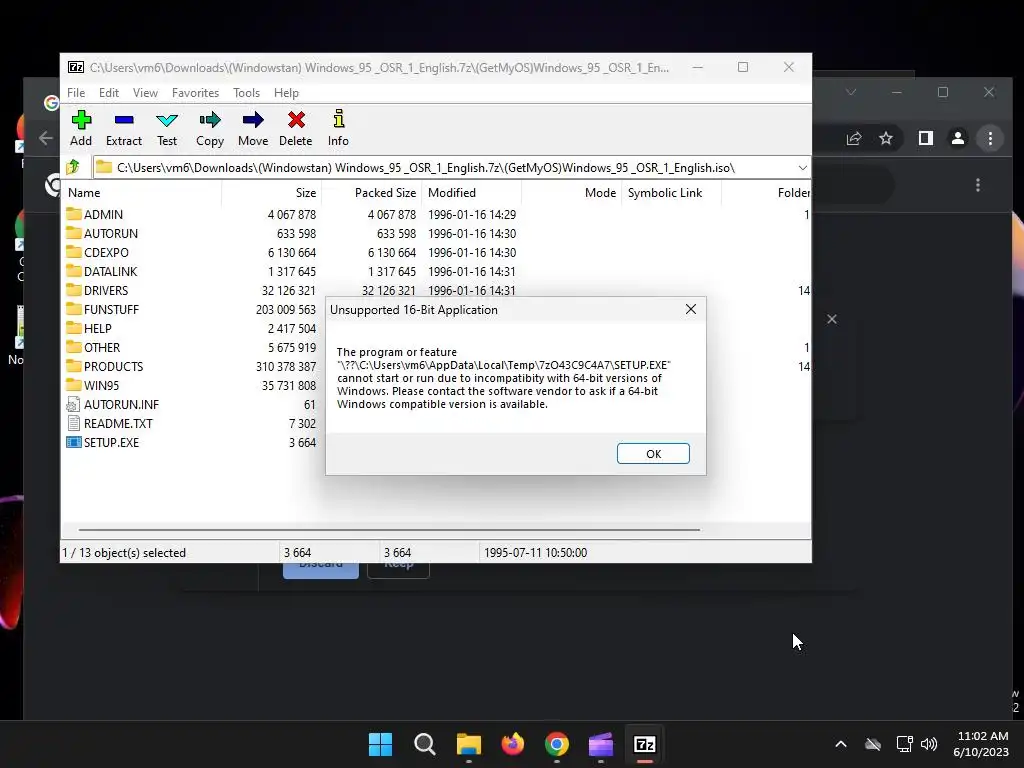Open Chrome side panel icon
This screenshot has height=768, width=1024.
coord(925,138)
